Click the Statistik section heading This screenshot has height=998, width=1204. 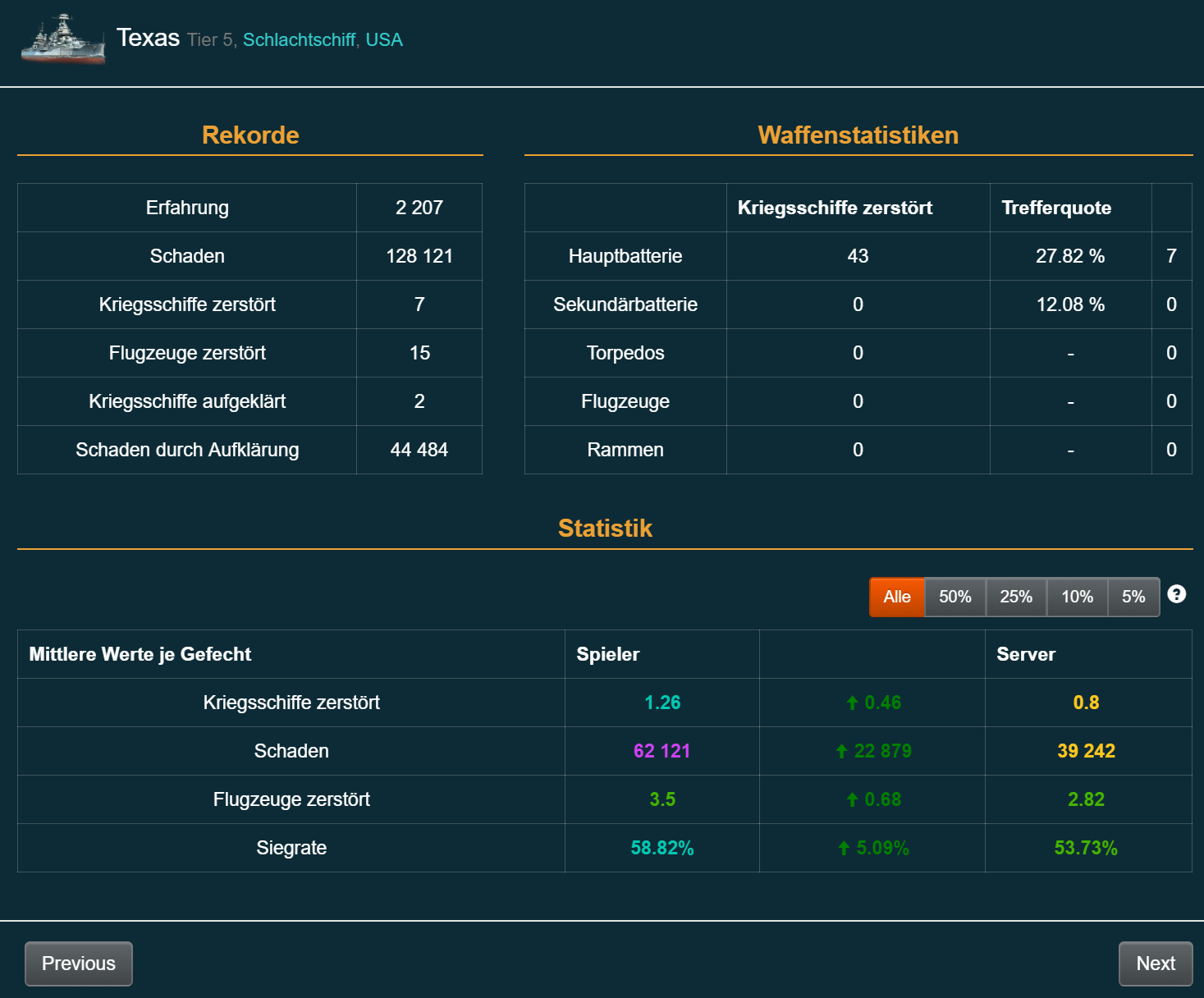[x=605, y=528]
